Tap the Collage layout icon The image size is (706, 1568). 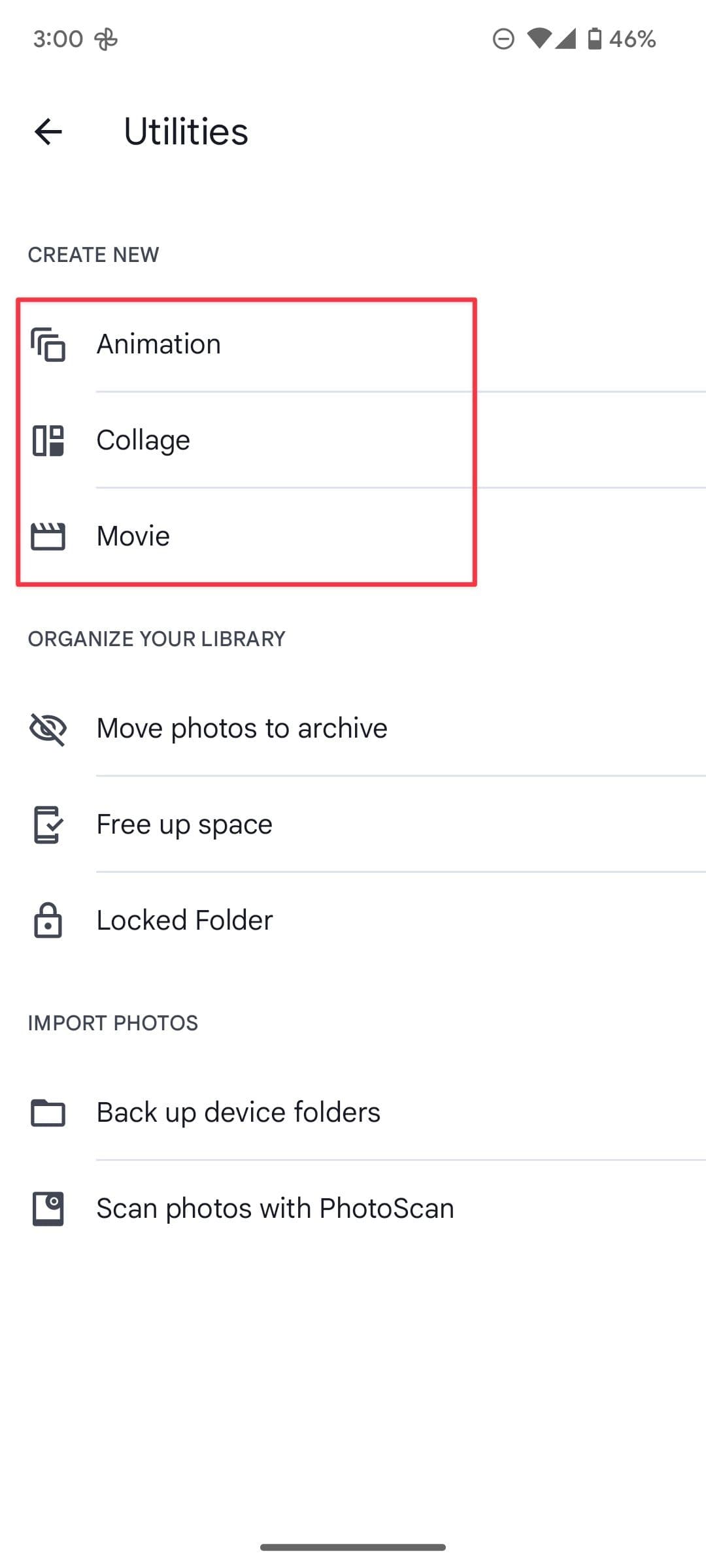pyautogui.click(x=48, y=440)
